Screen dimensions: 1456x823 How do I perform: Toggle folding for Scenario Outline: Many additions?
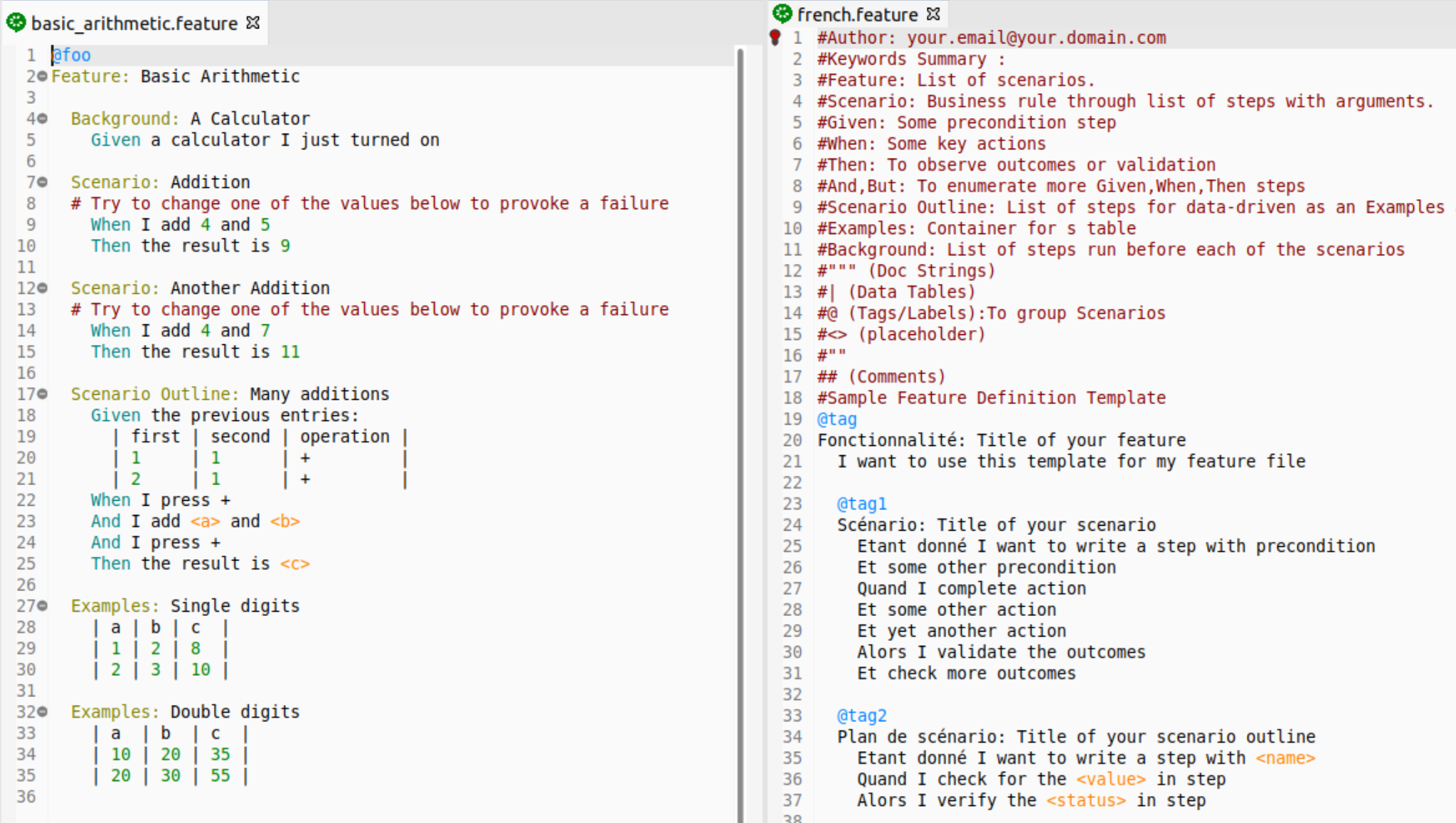(41, 394)
